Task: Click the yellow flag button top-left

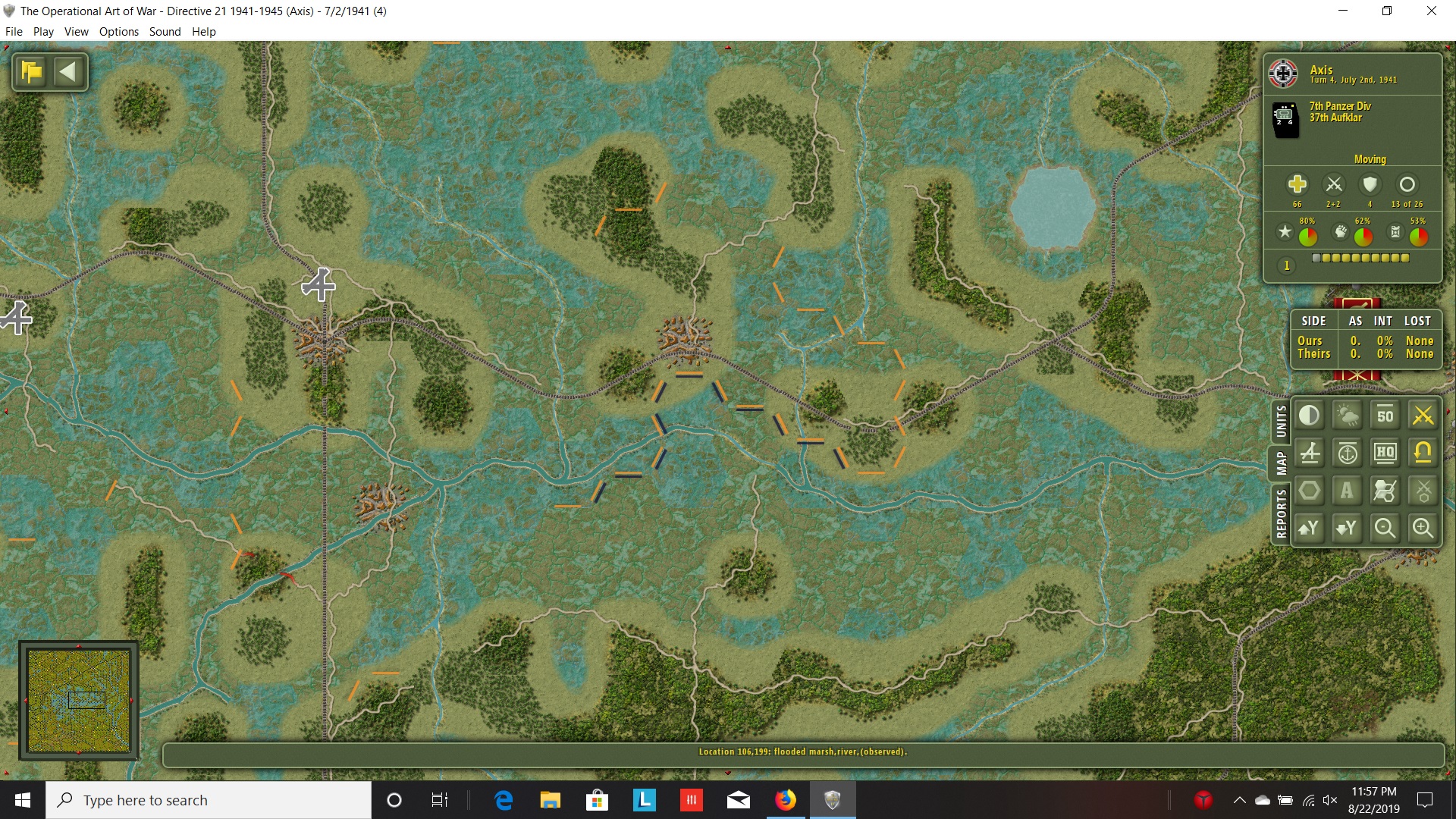Action: click(32, 72)
